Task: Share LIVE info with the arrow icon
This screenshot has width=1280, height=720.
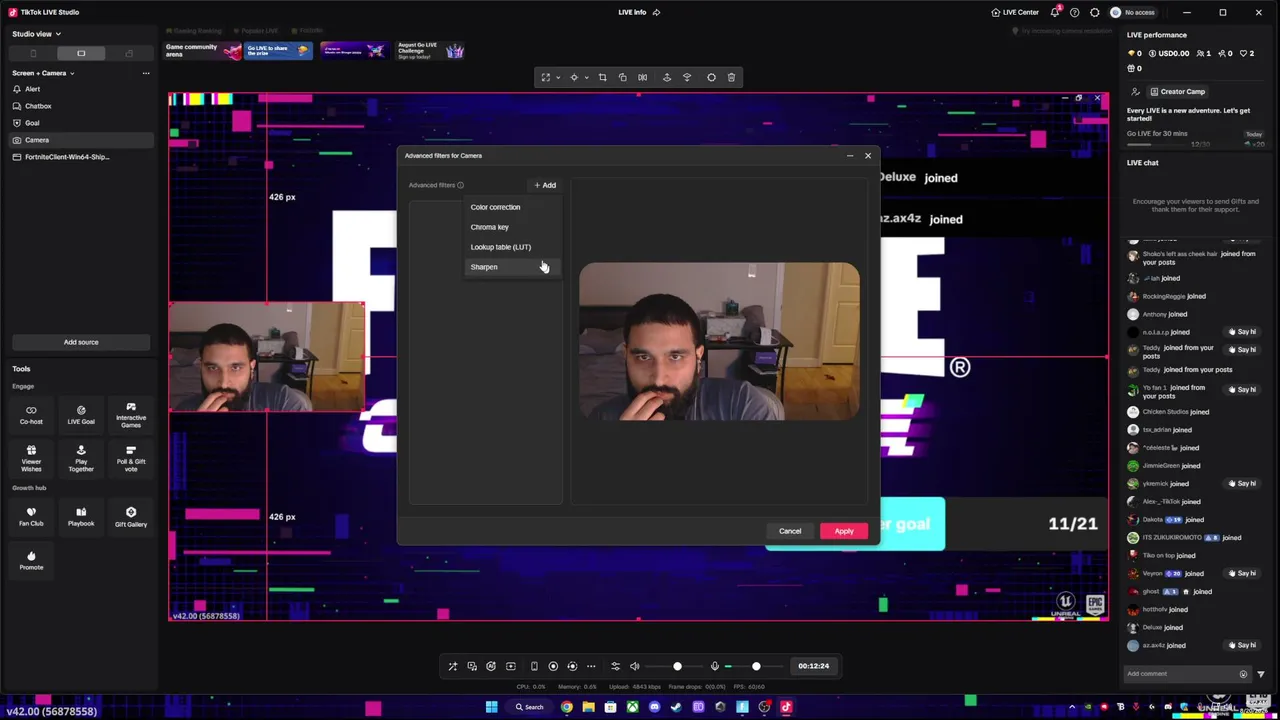Action: tap(656, 12)
